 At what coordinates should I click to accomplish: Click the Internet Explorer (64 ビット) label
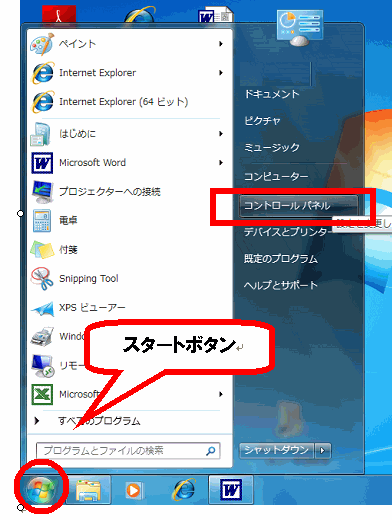[x=124, y=102]
